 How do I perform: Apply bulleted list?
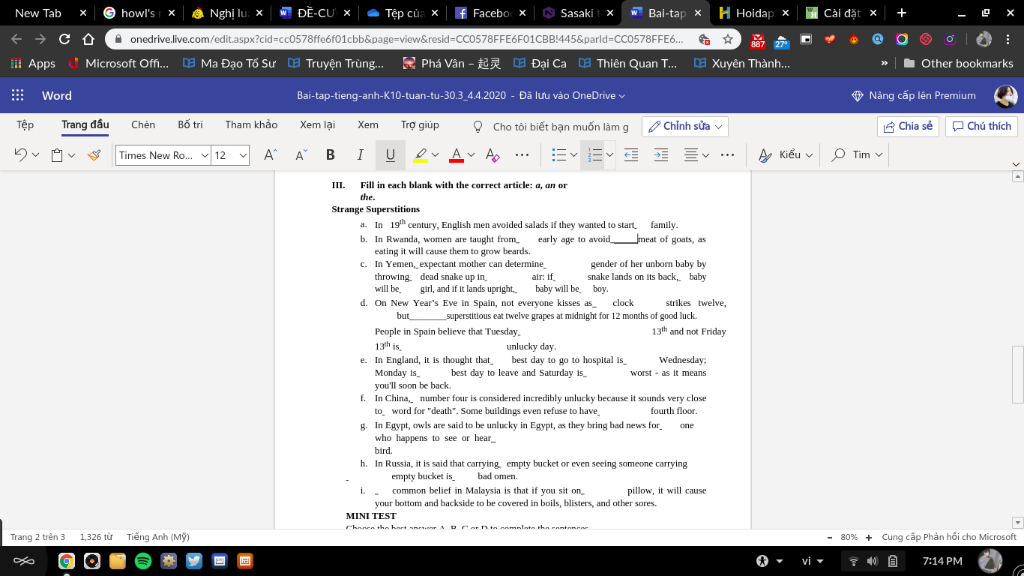point(558,155)
